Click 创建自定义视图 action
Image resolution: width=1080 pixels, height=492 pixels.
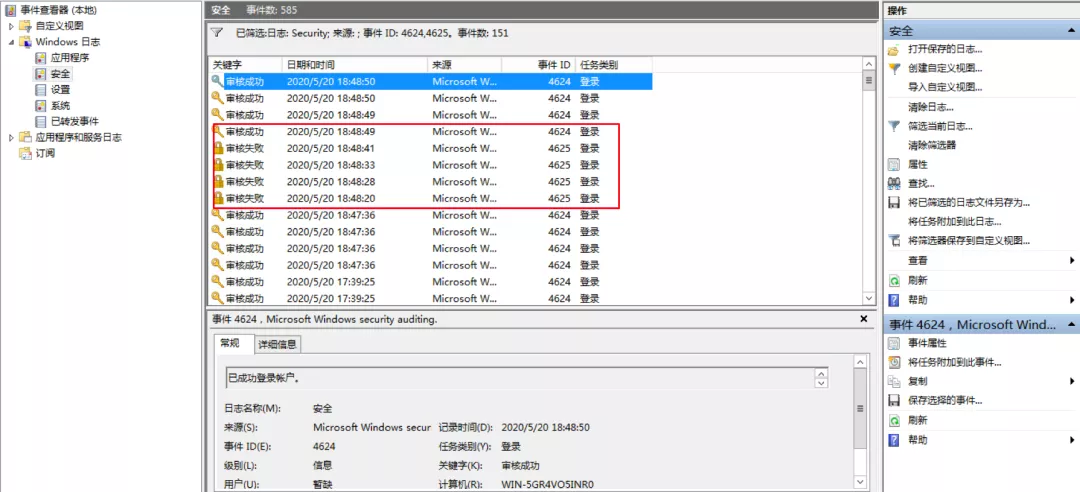pos(945,68)
